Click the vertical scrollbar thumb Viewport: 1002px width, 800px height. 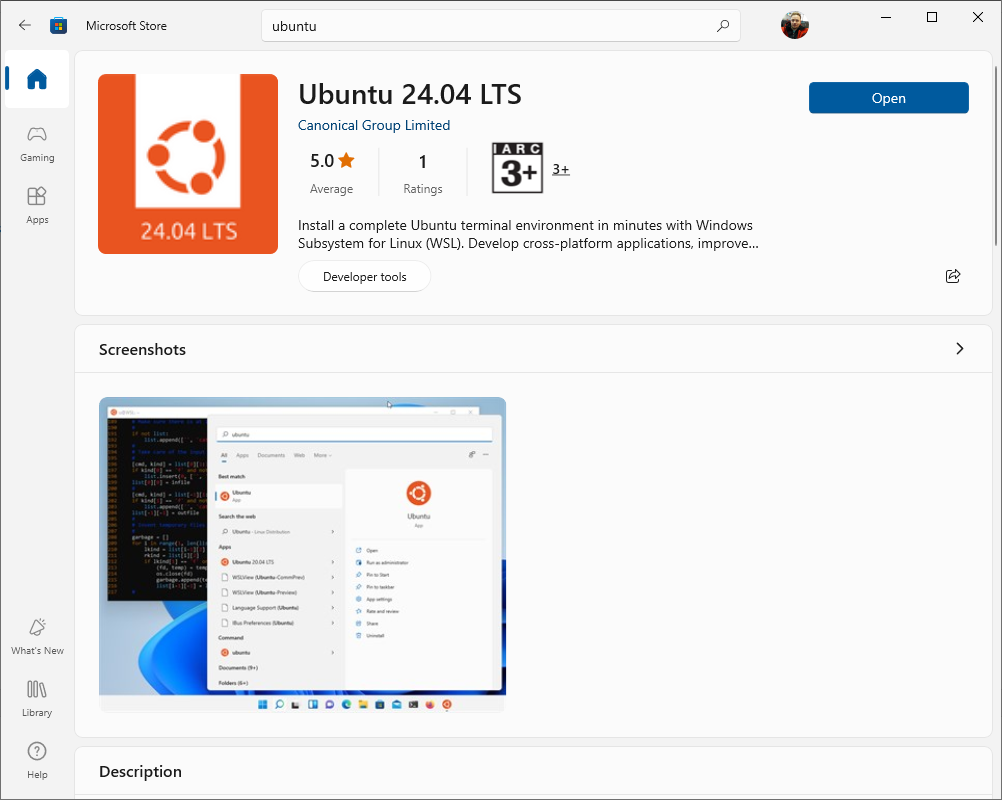(x=996, y=155)
